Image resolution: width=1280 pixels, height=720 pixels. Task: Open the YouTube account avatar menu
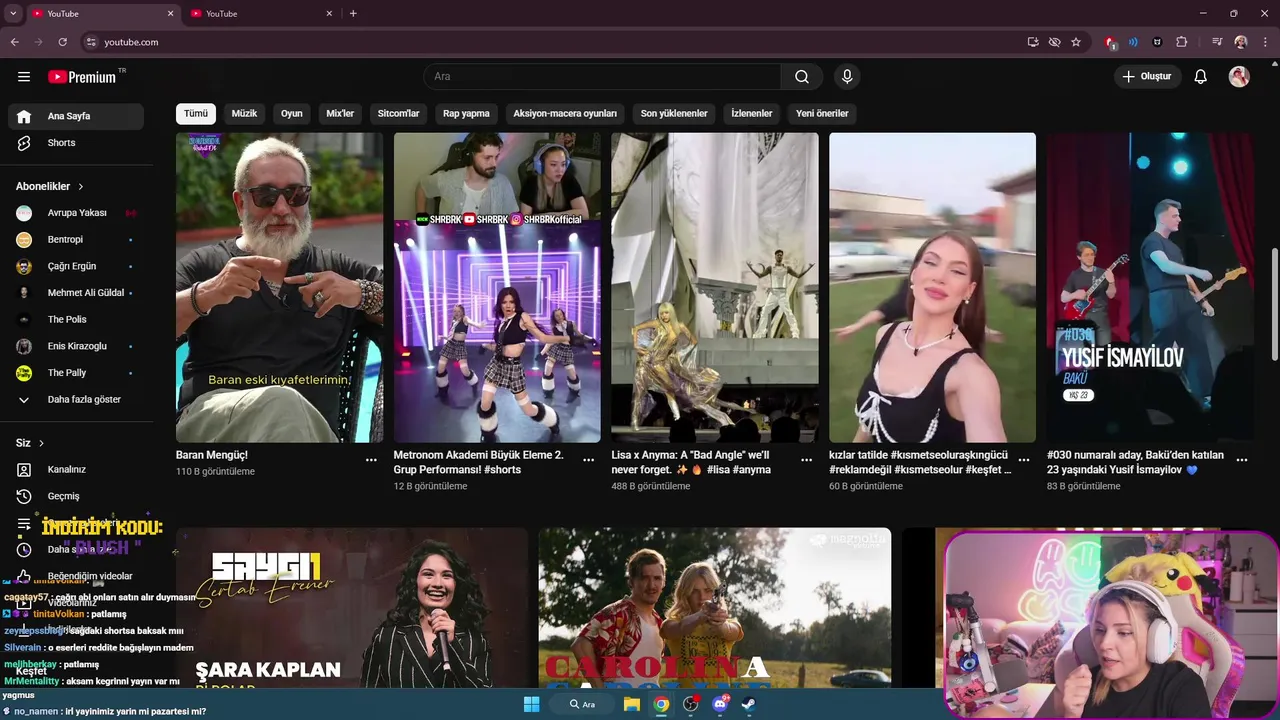[1239, 77]
